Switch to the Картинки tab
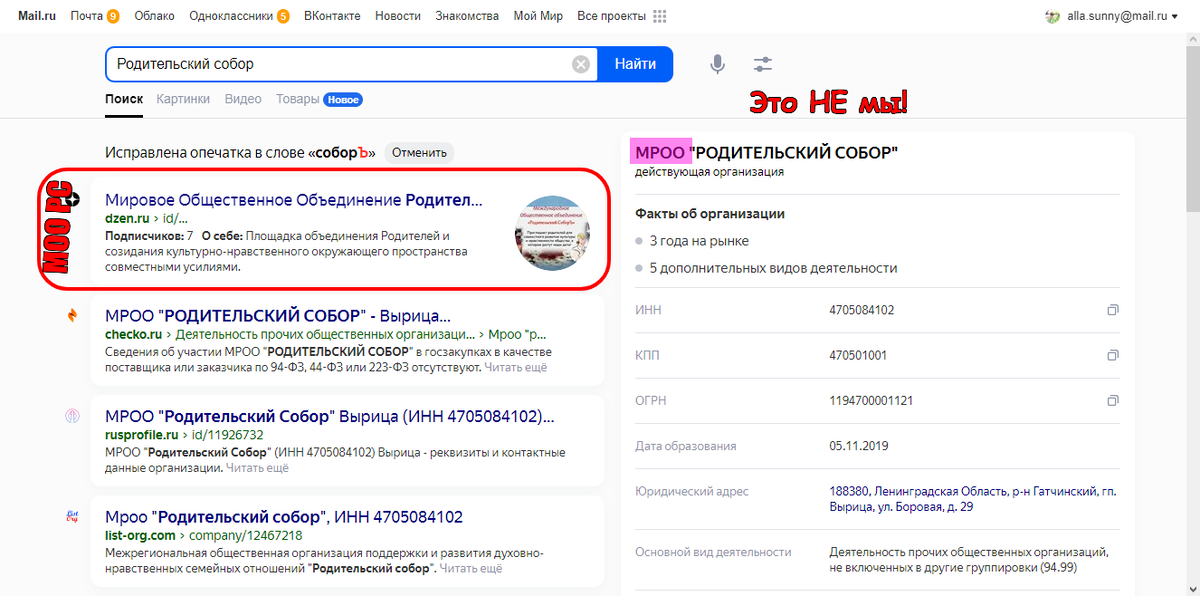The image size is (1200, 596). point(183,99)
